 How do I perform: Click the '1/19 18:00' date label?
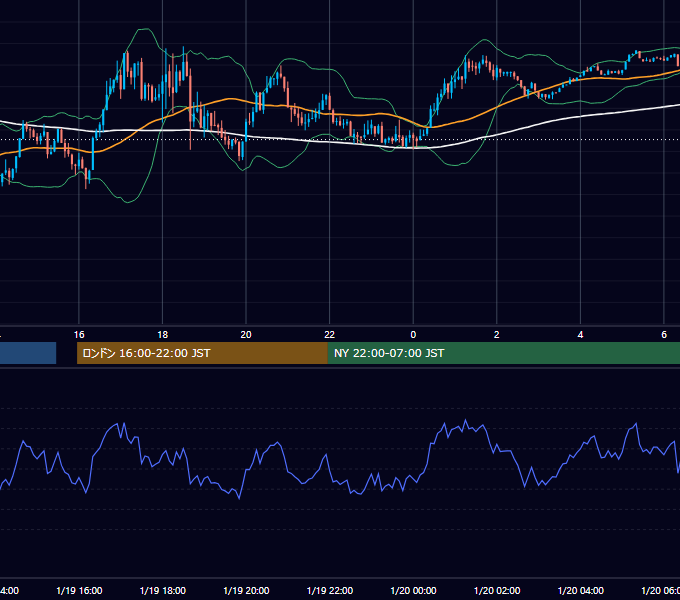click(x=163, y=590)
